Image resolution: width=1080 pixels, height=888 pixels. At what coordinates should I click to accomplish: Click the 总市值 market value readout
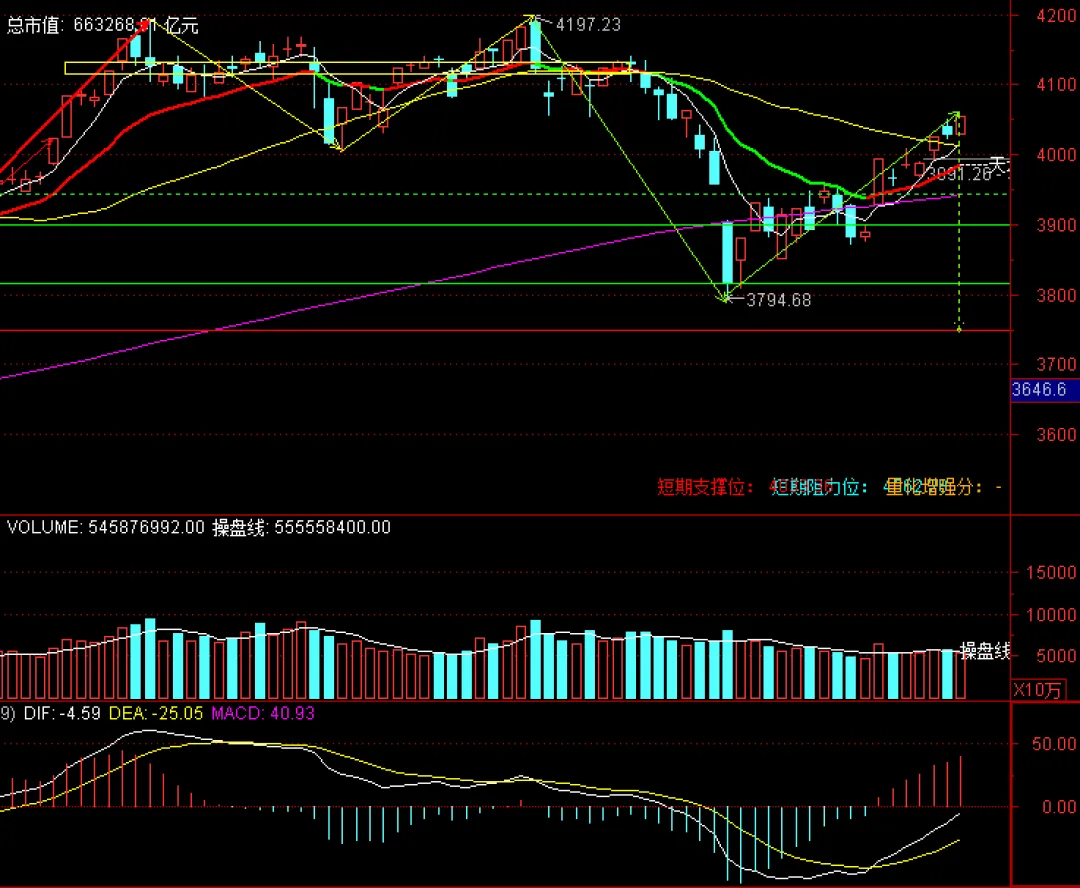pyautogui.click(x=103, y=25)
